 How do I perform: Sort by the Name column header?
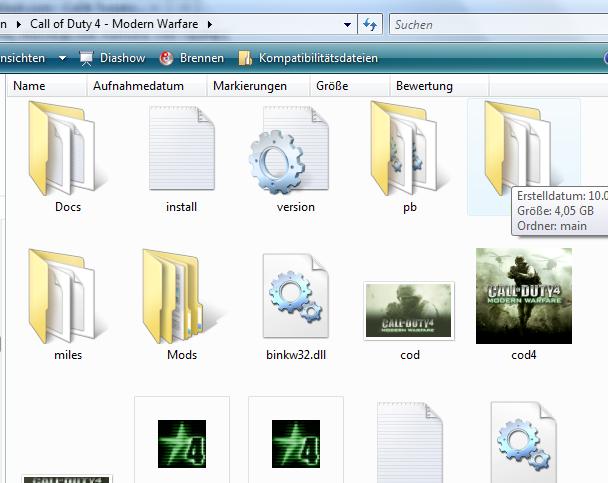coord(47,86)
